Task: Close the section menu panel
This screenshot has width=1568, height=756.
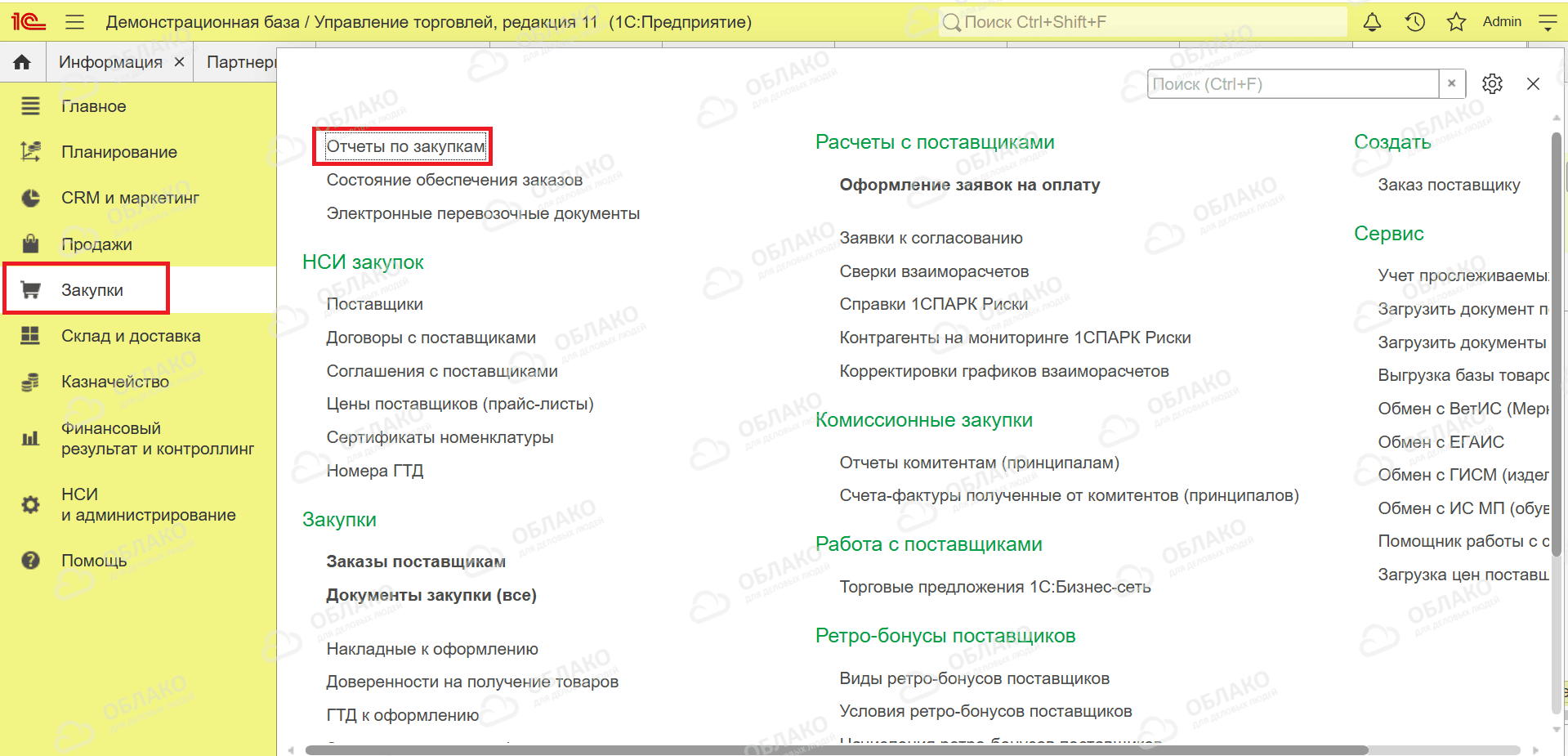Action: coord(1533,84)
